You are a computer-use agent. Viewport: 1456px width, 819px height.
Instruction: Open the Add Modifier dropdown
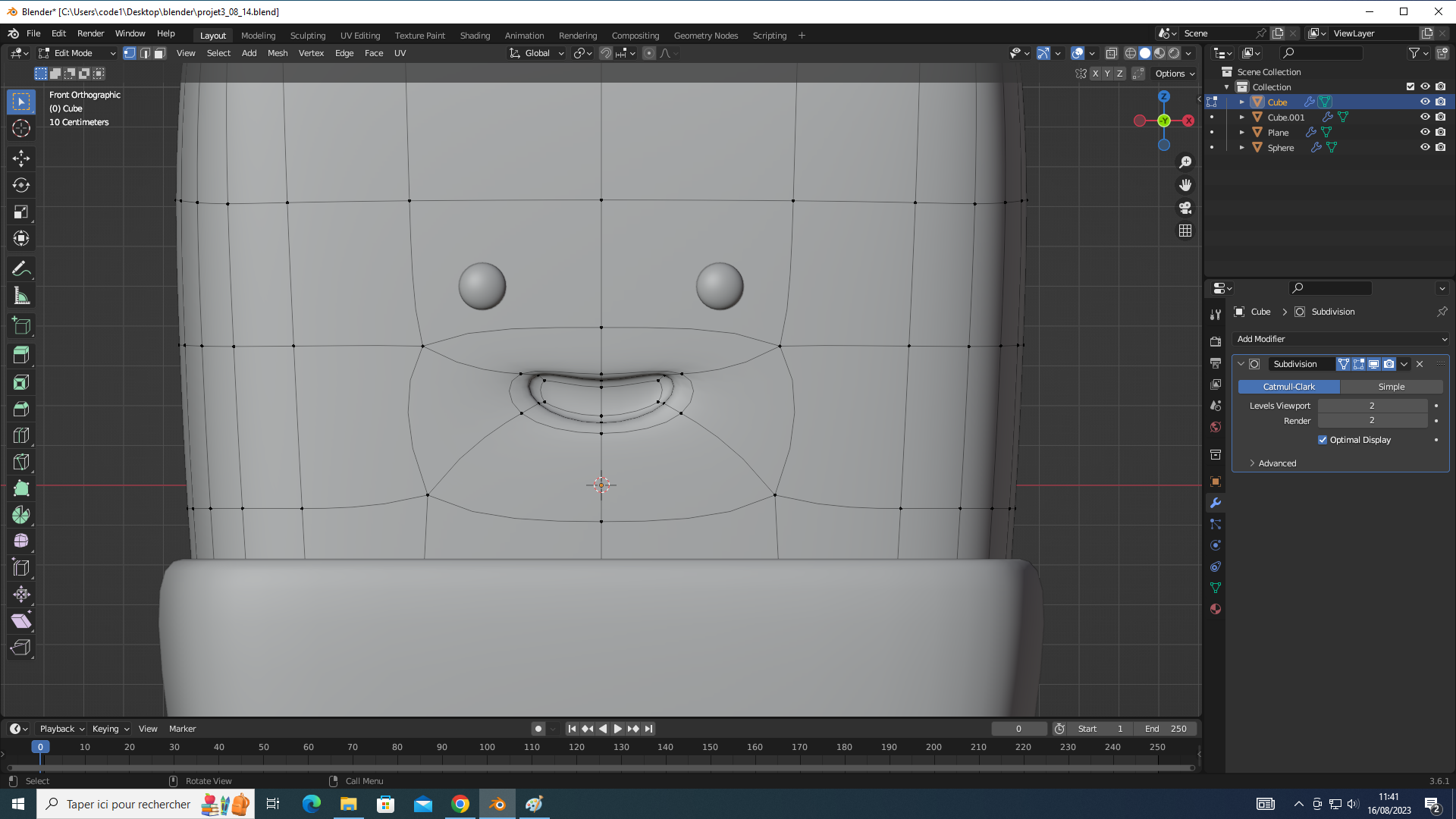1341,339
